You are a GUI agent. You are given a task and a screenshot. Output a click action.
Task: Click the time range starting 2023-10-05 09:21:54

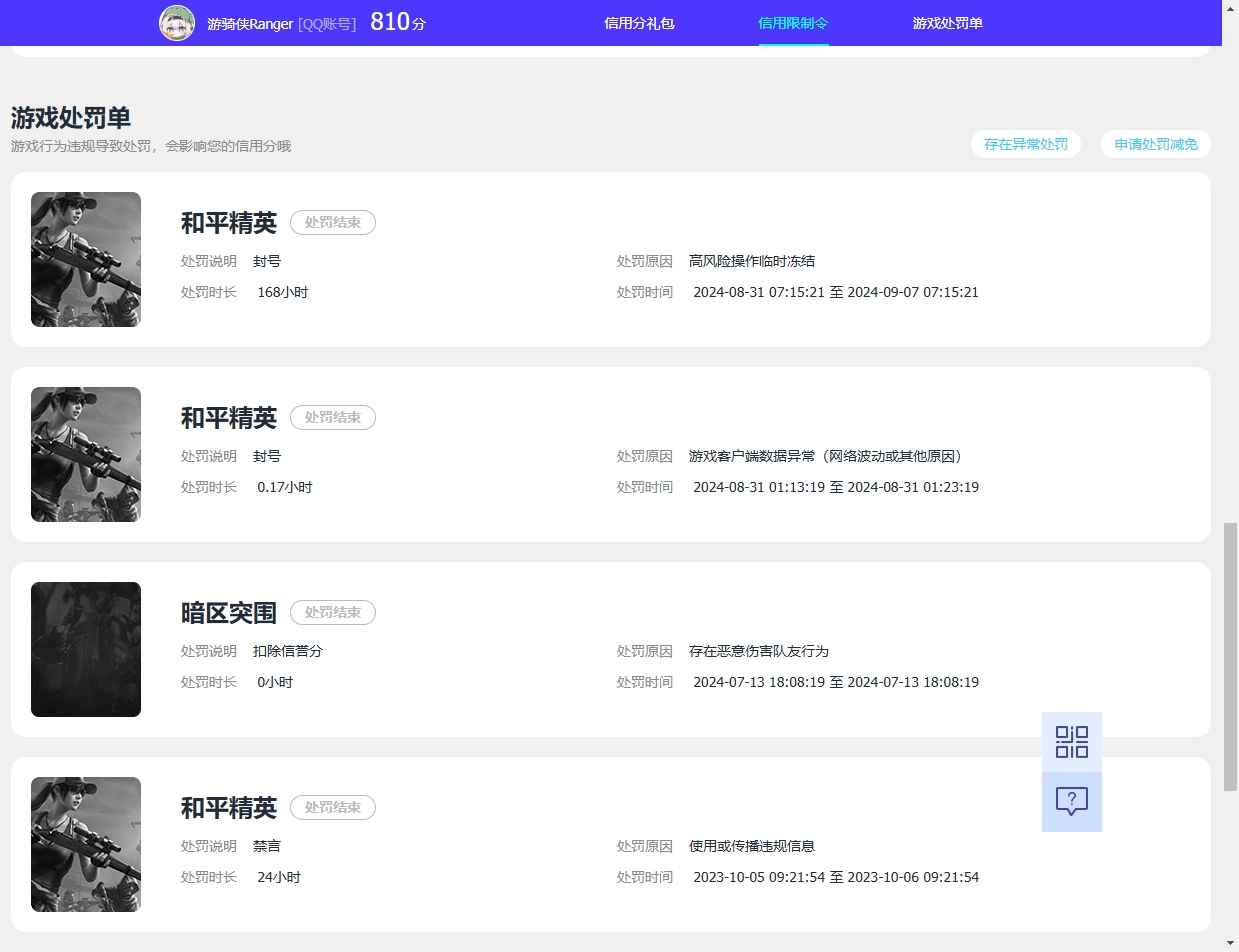coord(836,877)
